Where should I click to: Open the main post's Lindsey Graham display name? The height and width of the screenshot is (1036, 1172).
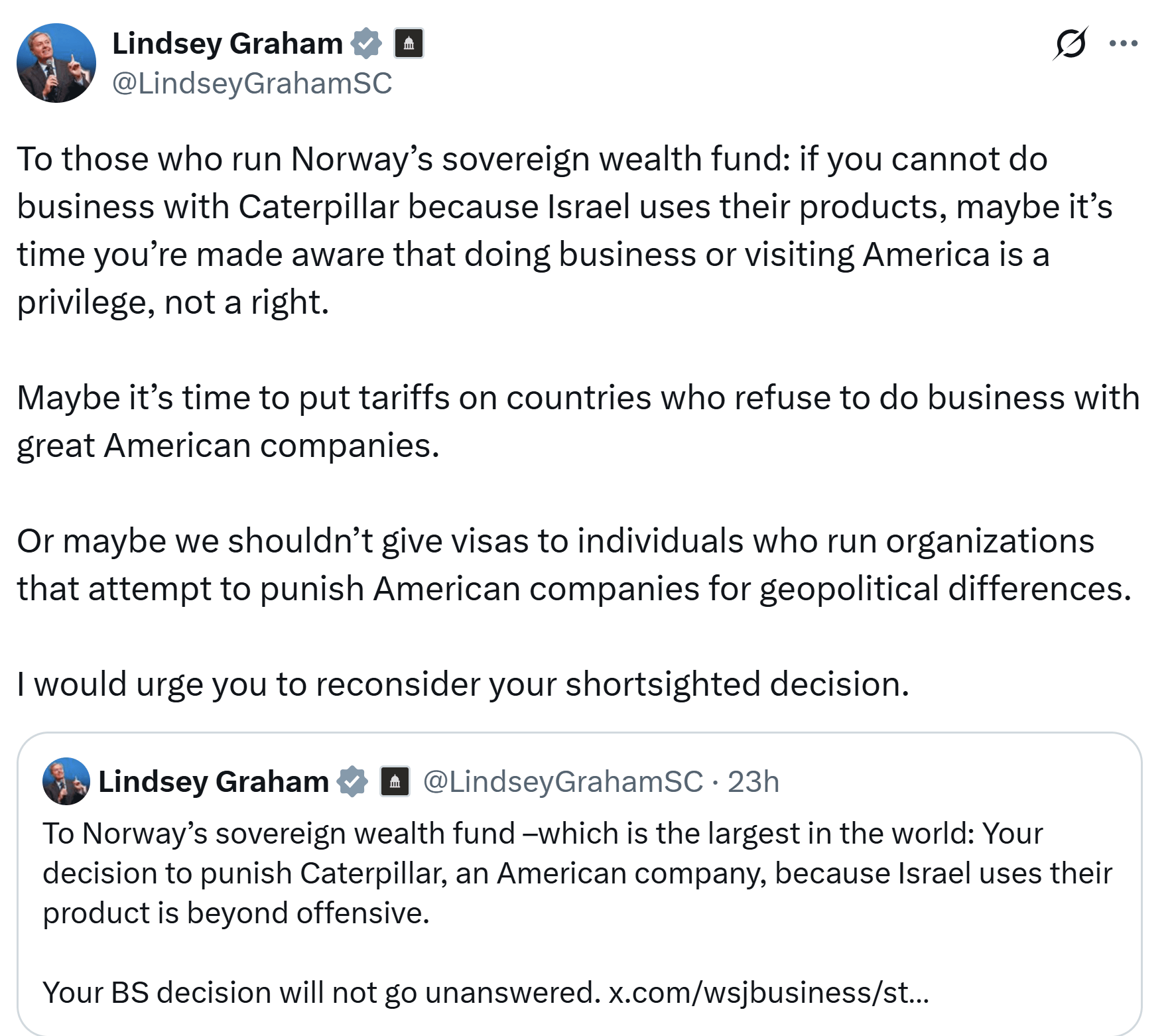click(227, 44)
